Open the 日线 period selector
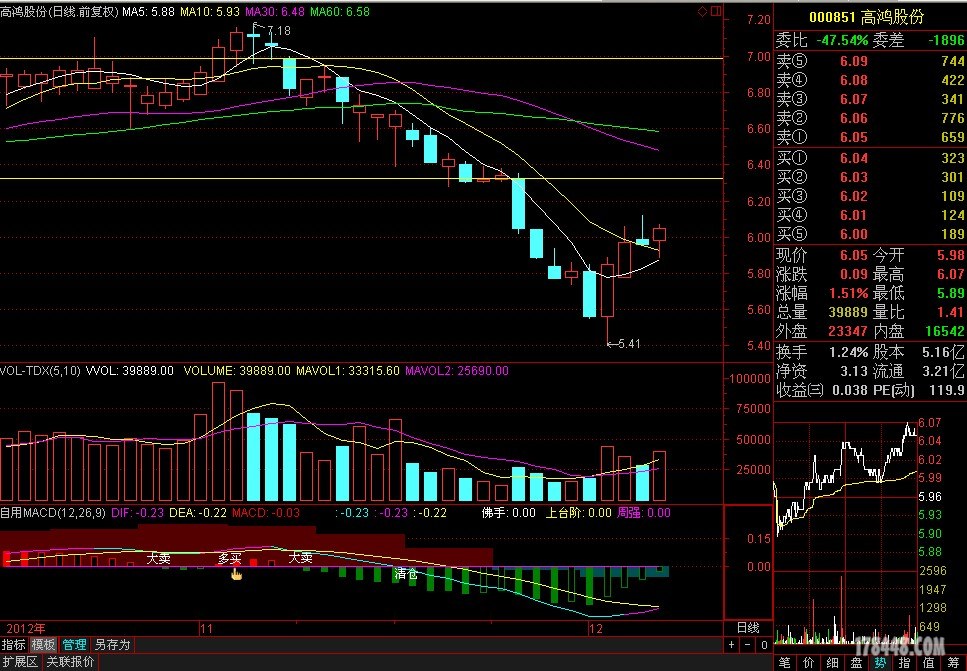967x671 pixels. [x=748, y=628]
